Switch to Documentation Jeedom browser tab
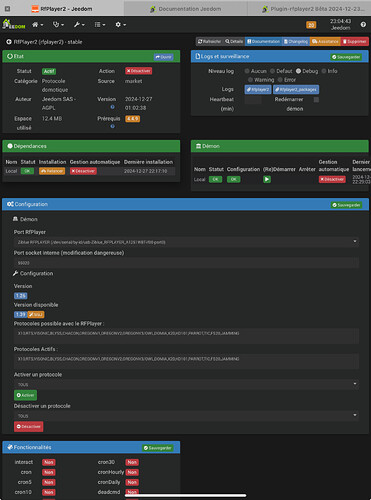This screenshot has height=500, width=371. pos(186,9)
